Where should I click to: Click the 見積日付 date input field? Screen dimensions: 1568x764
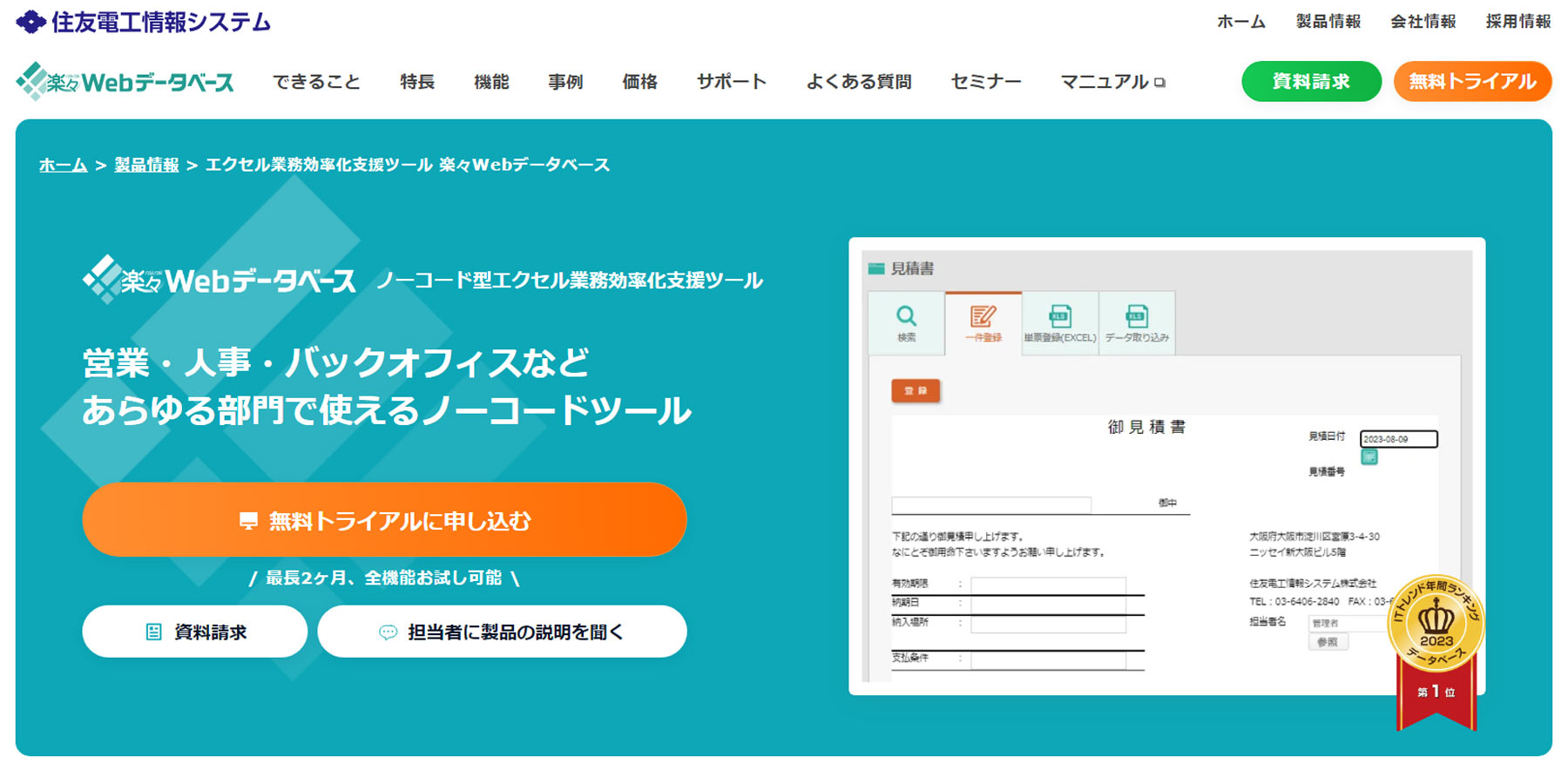click(1398, 439)
